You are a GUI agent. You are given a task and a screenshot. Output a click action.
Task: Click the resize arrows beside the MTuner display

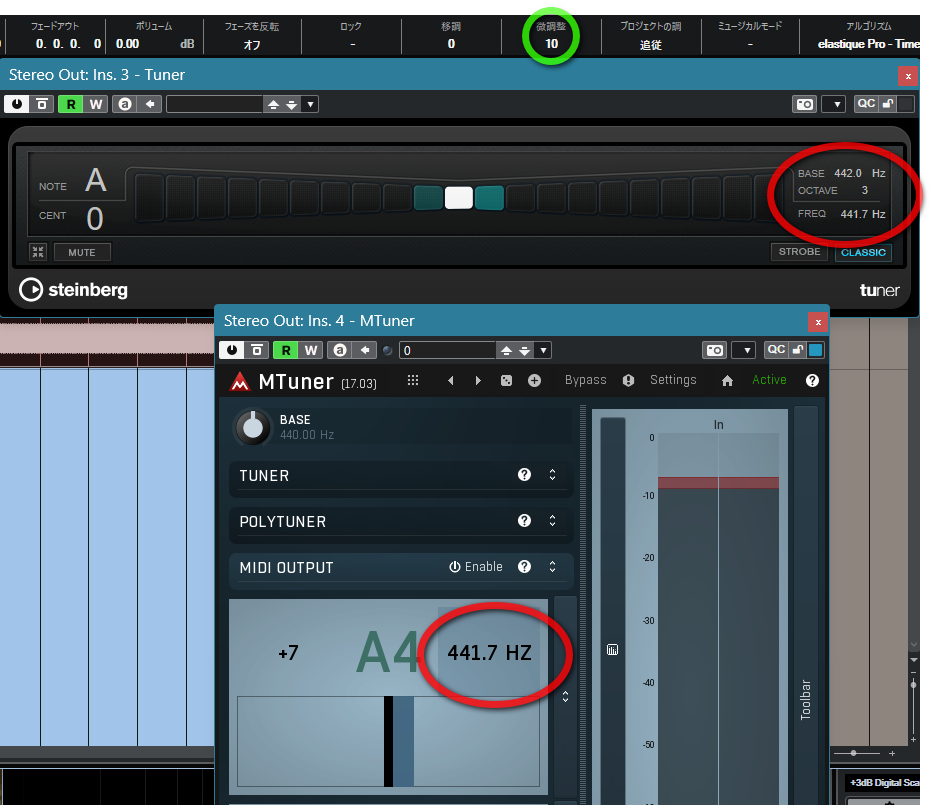[x=565, y=696]
